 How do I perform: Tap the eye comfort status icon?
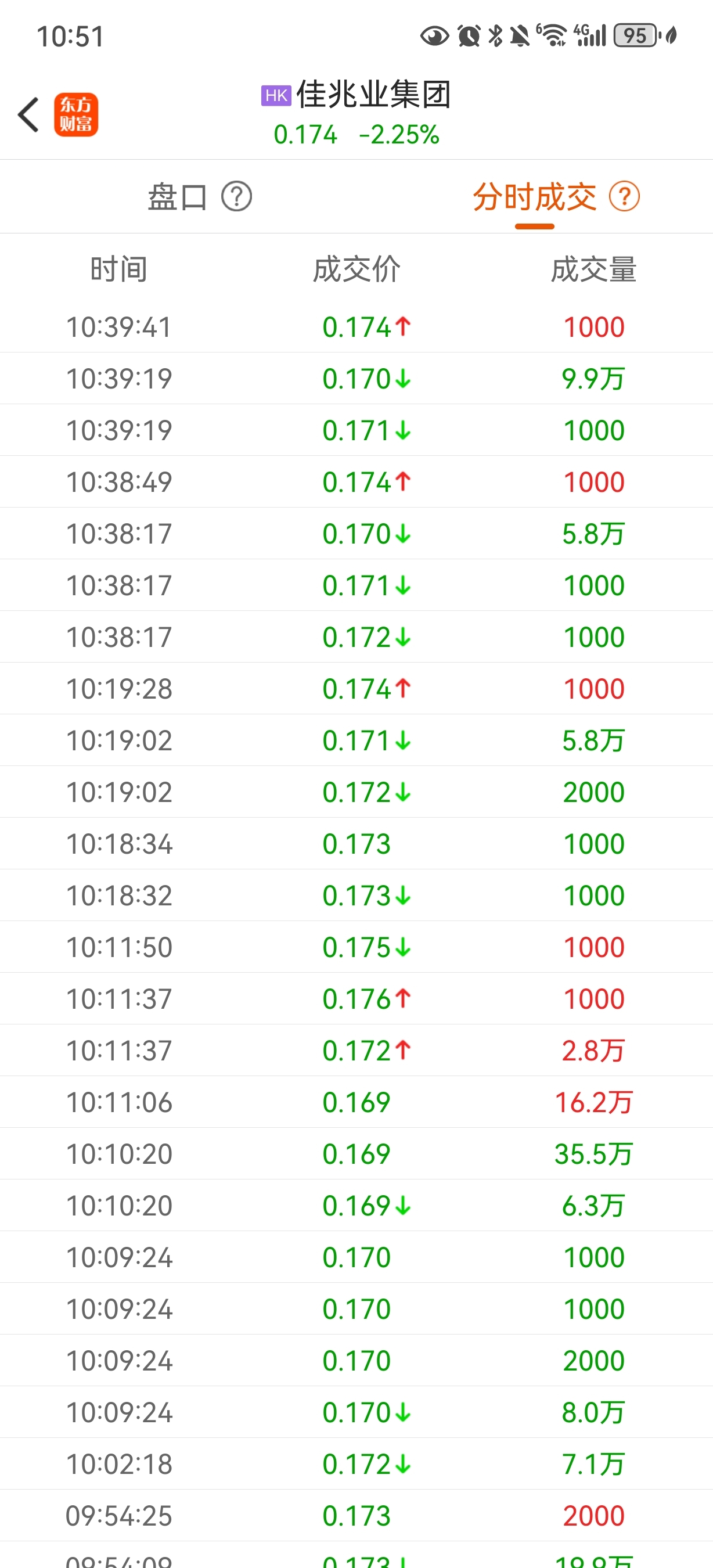(434, 36)
